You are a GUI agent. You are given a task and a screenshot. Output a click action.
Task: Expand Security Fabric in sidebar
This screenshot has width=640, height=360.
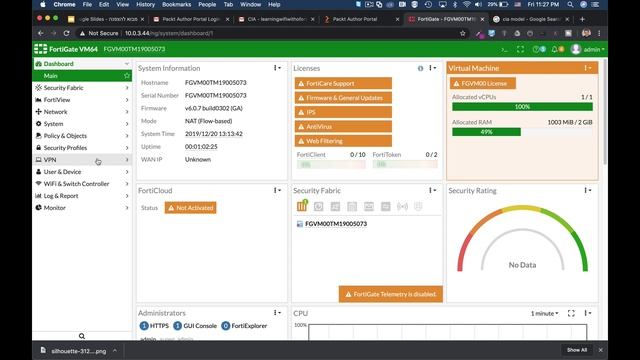tap(82, 88)
